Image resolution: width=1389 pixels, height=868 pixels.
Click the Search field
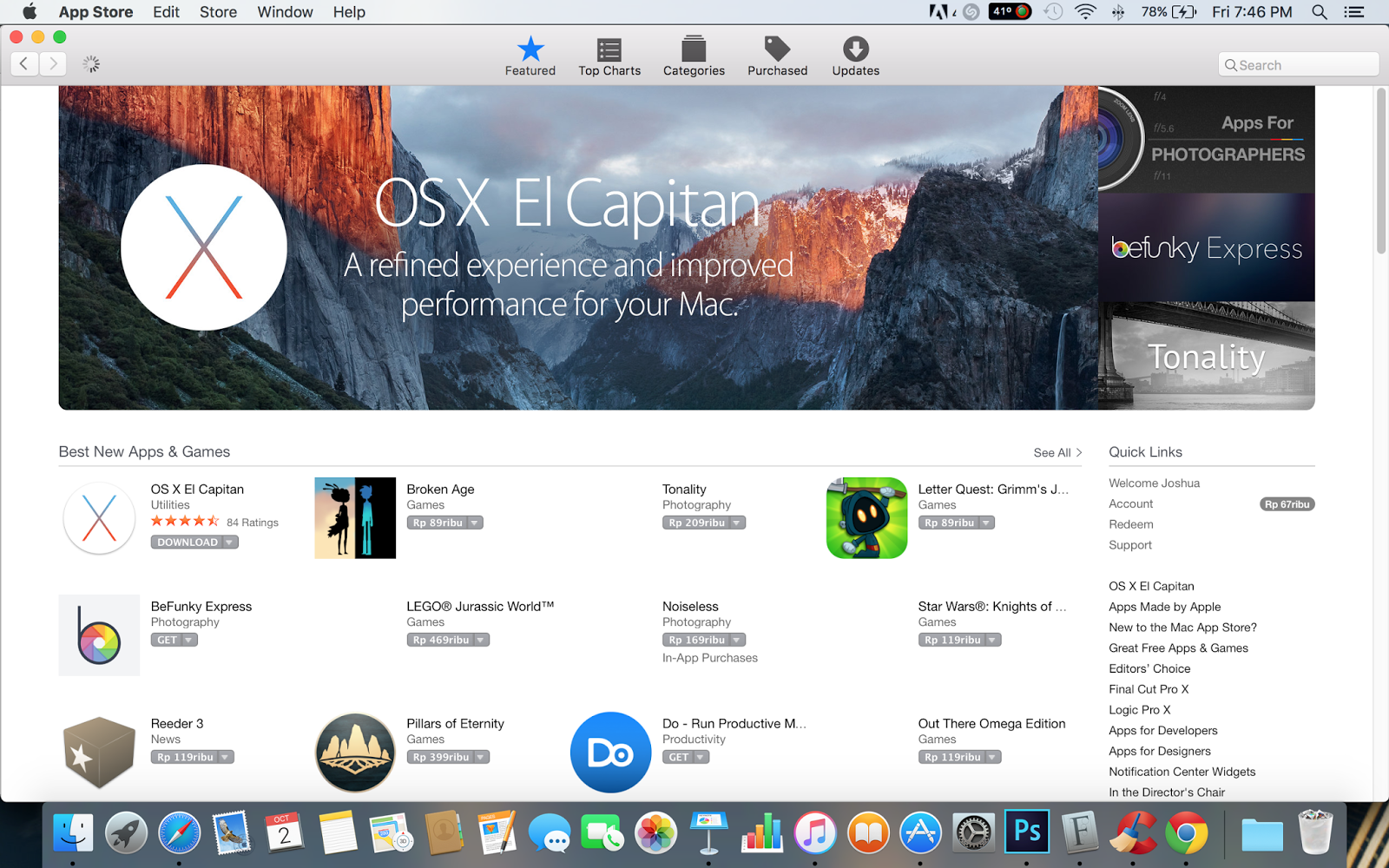pyautogui.click(x=1298, y=64)
